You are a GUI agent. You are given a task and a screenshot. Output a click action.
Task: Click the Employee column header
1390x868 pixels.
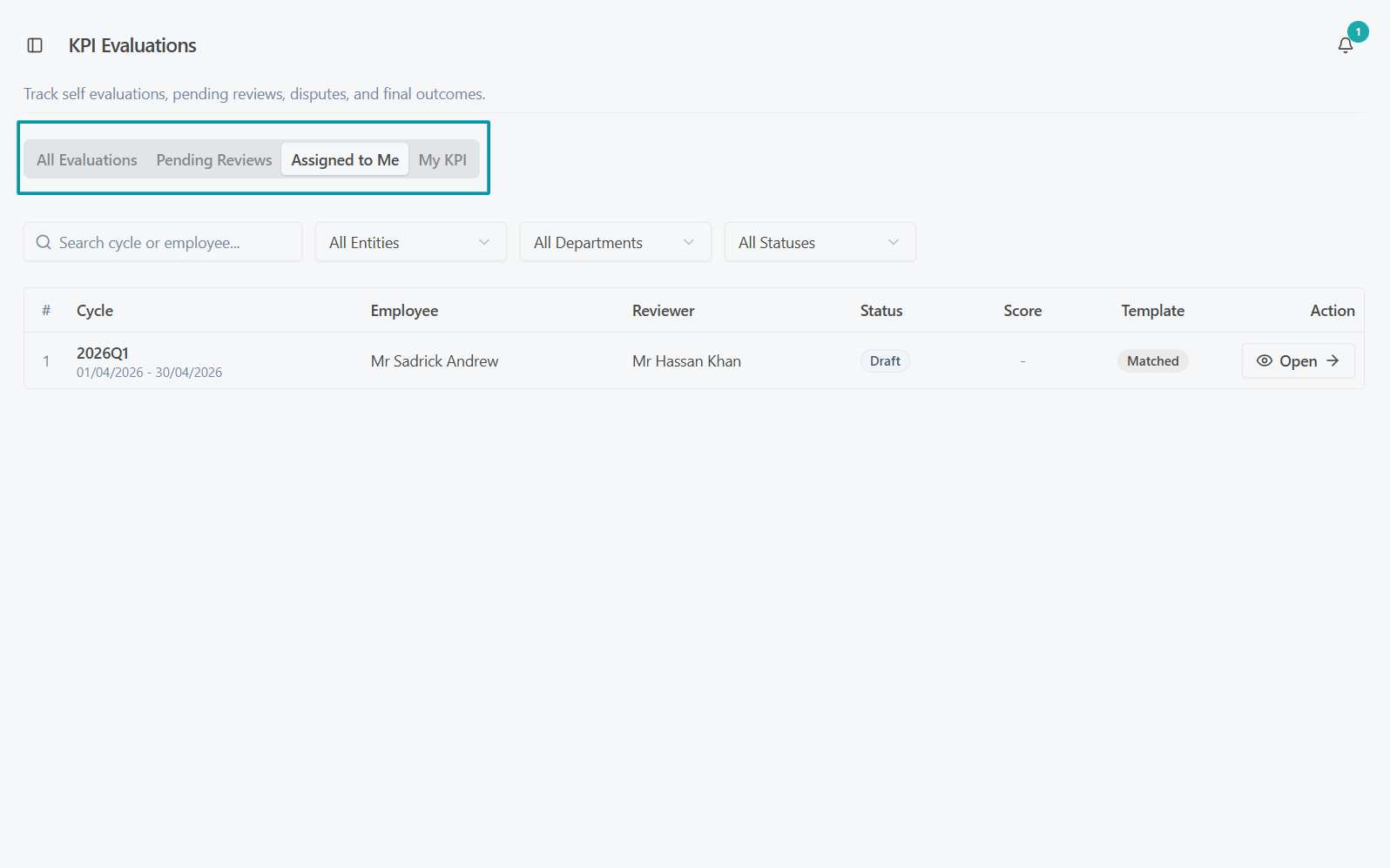coord(404,311)
